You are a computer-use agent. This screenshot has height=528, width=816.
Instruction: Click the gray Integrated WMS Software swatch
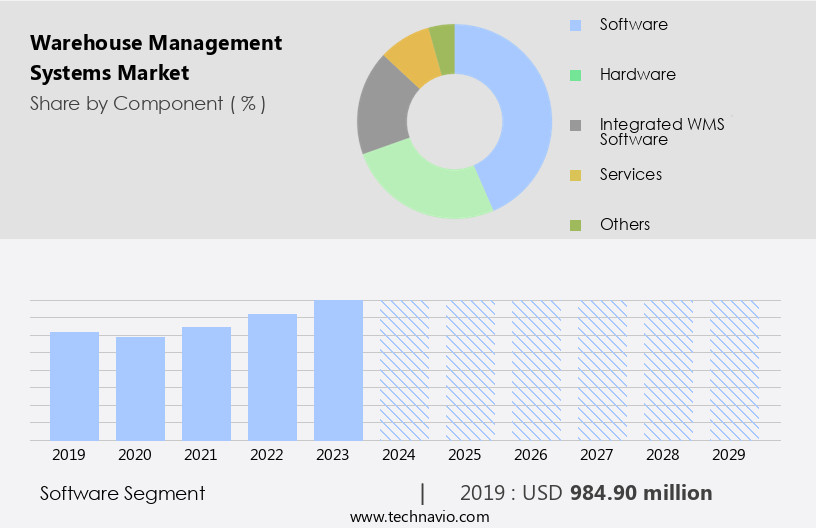(575, 126)
